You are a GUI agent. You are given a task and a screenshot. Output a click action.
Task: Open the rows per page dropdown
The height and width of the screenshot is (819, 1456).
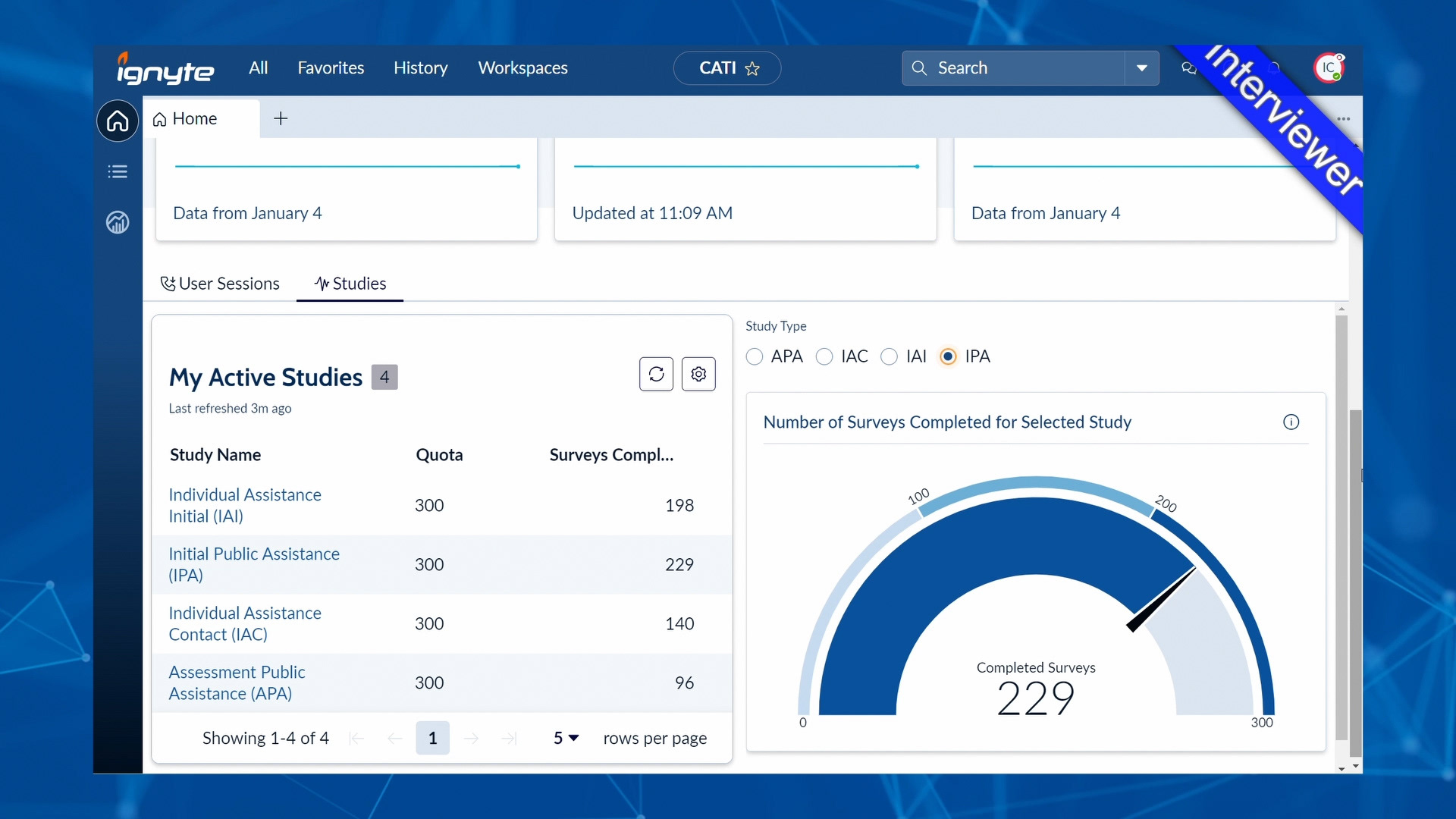[566, 738]
